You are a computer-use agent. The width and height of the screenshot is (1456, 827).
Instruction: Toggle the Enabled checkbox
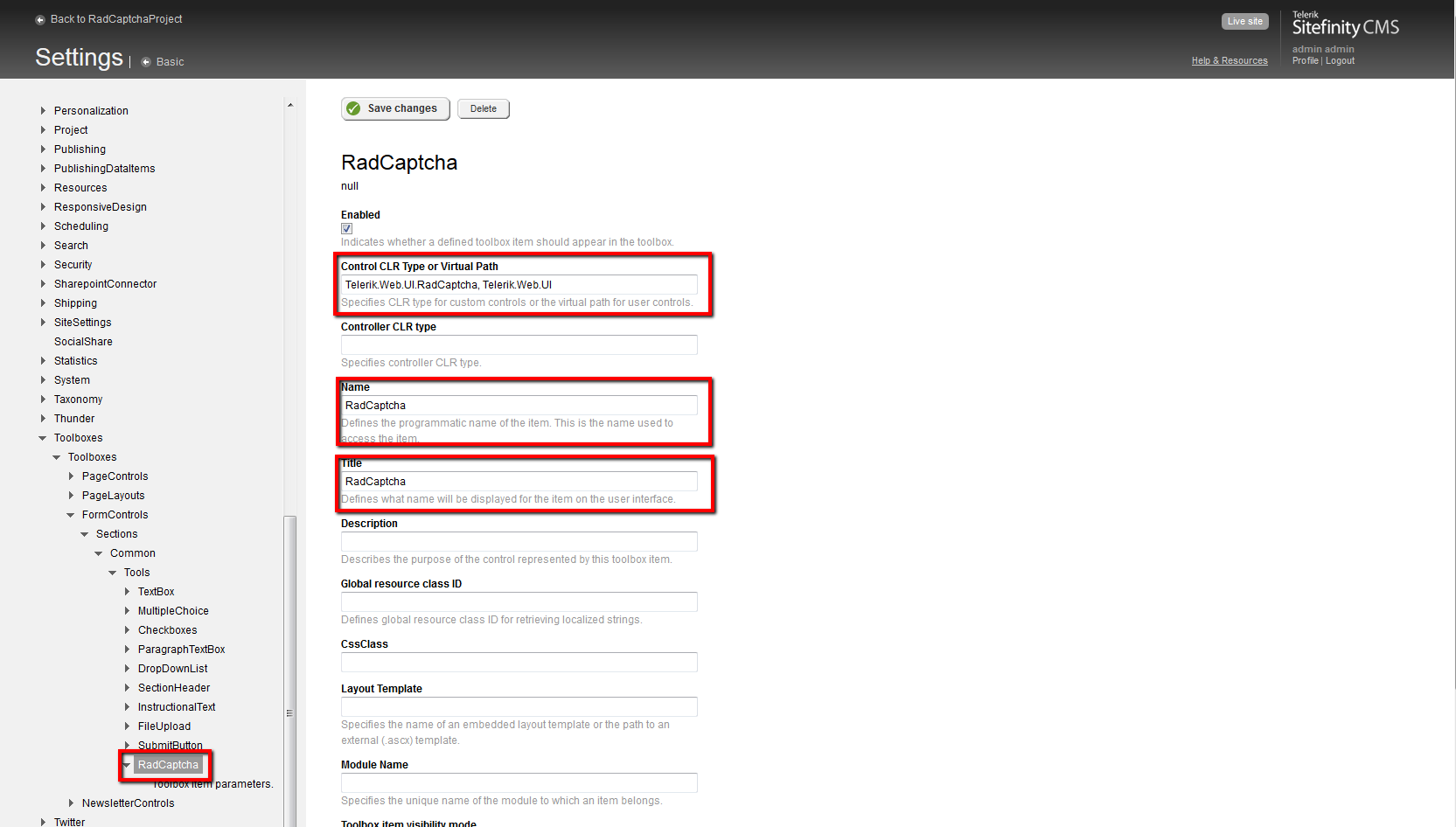click(x=347, y=228)
